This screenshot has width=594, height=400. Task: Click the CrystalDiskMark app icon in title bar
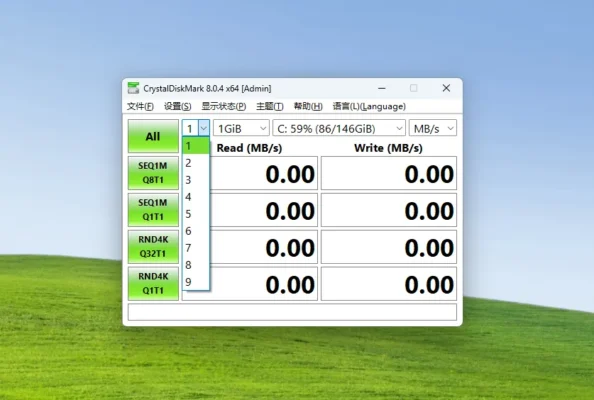click(x=133, y=88)
